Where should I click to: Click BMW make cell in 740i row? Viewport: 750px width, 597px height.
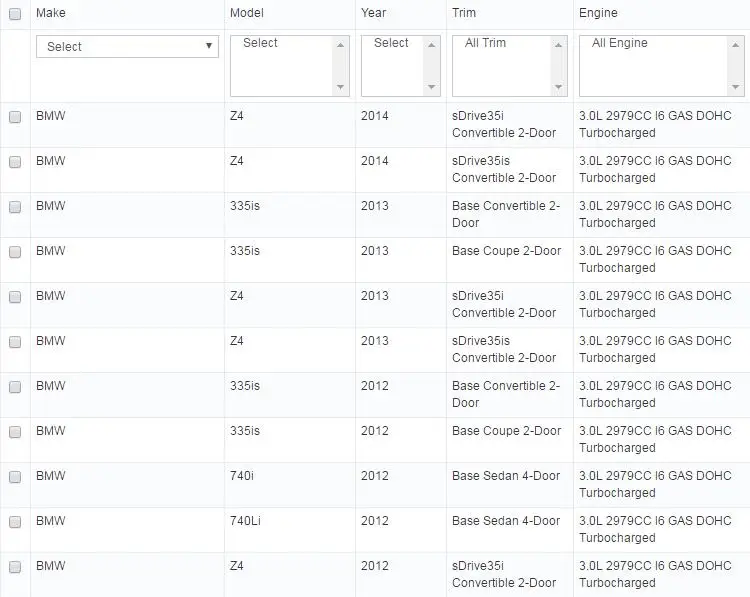51,476
